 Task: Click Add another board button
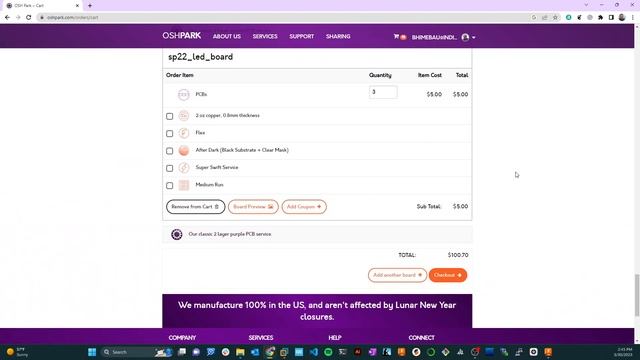click(x=397, y=275)
